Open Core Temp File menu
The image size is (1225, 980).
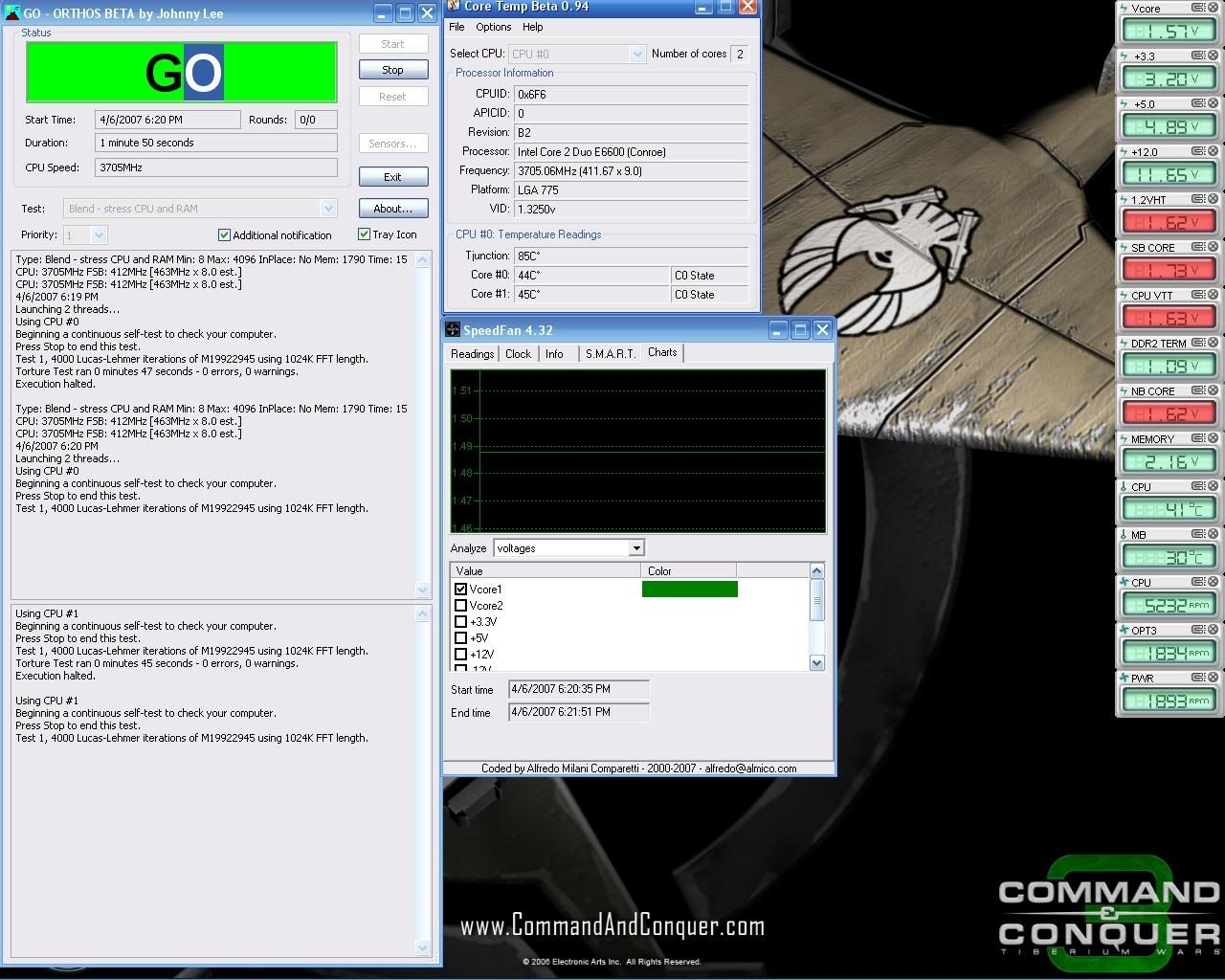(x=457, y=27)
